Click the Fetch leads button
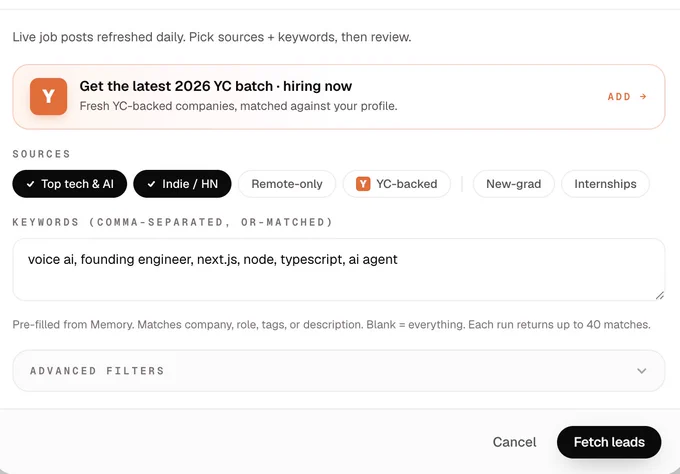Viewport: 680px width, 474px height. pyautogui.click(x=609, y=442)
